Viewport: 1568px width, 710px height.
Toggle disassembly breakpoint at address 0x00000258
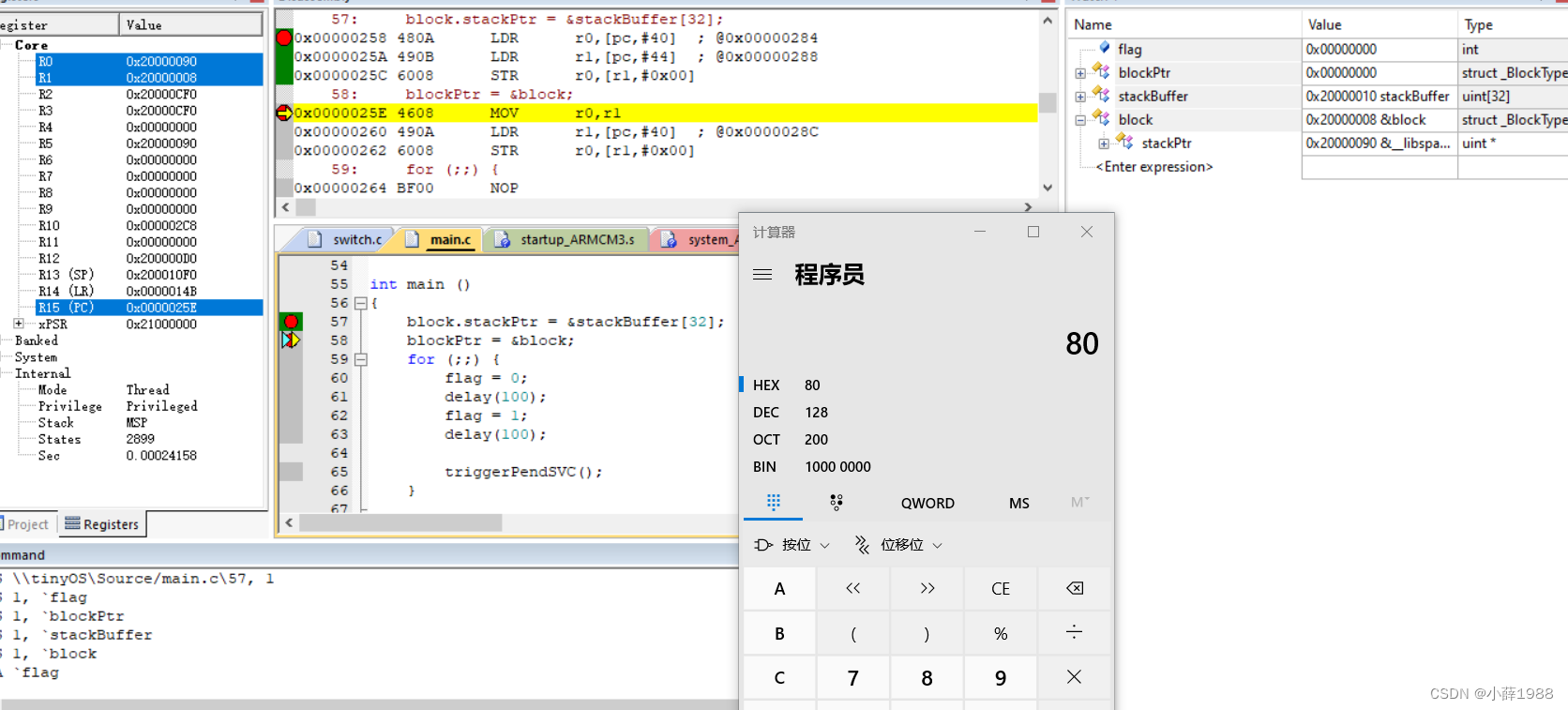coord(284,38)
